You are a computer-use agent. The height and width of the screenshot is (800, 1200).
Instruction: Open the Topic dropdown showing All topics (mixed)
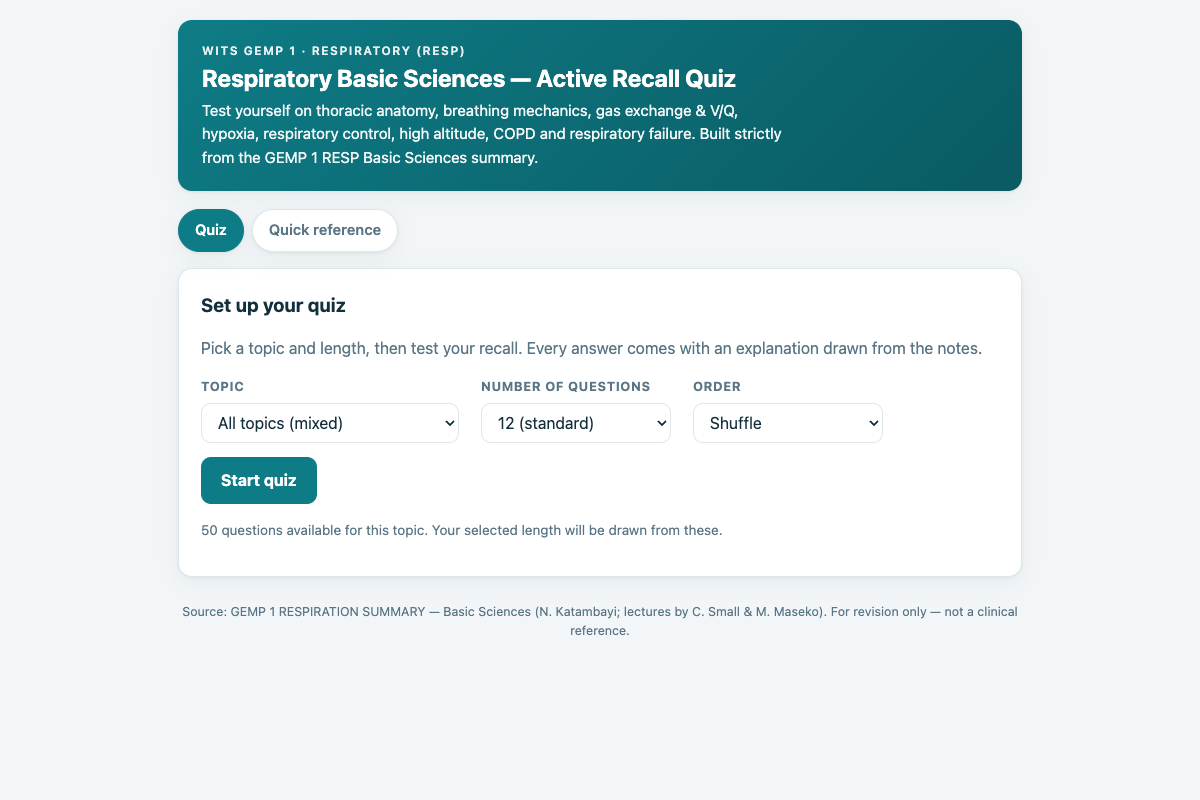click(x=330, y=423)
